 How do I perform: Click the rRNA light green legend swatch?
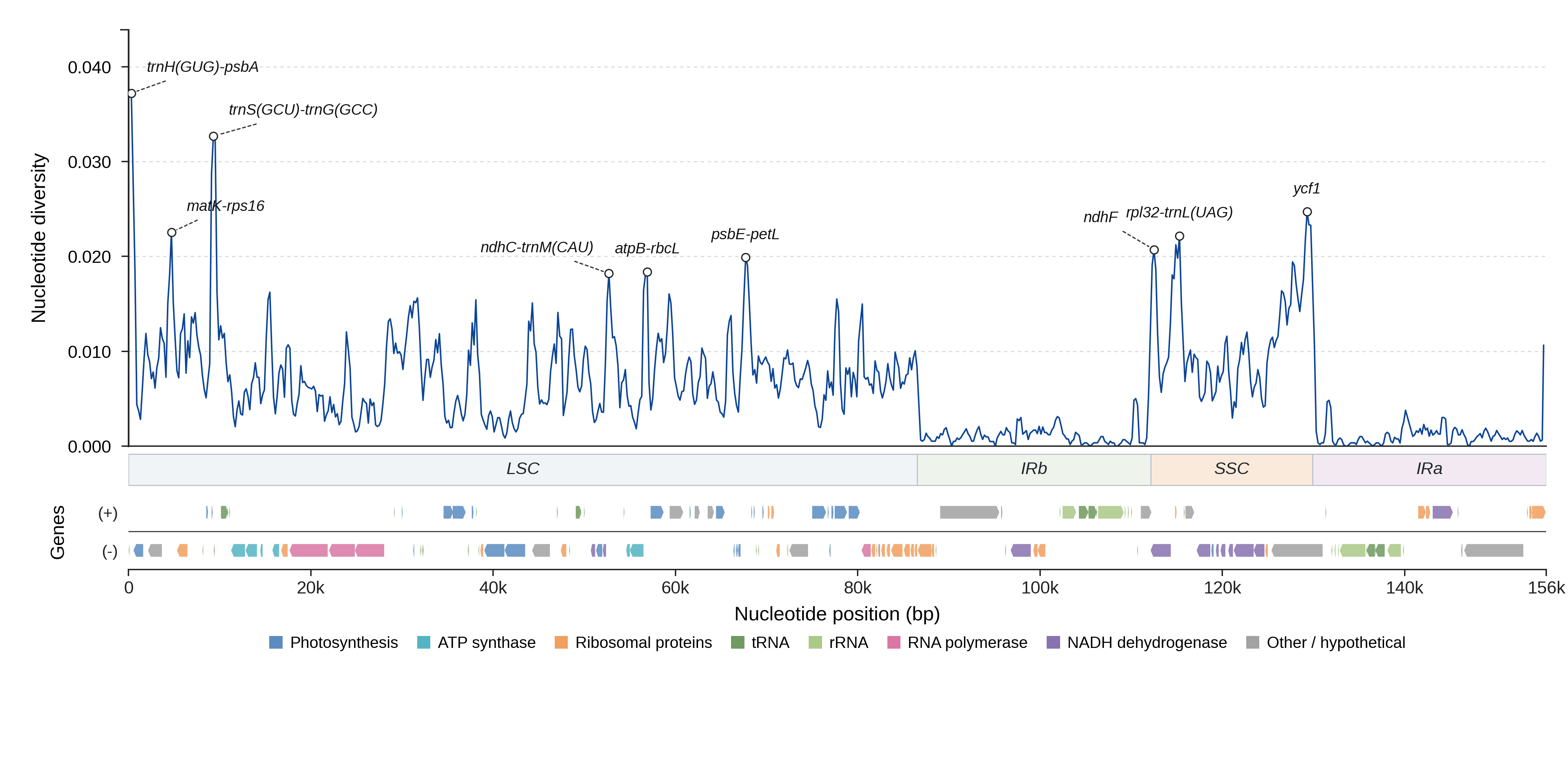(815, 642)
